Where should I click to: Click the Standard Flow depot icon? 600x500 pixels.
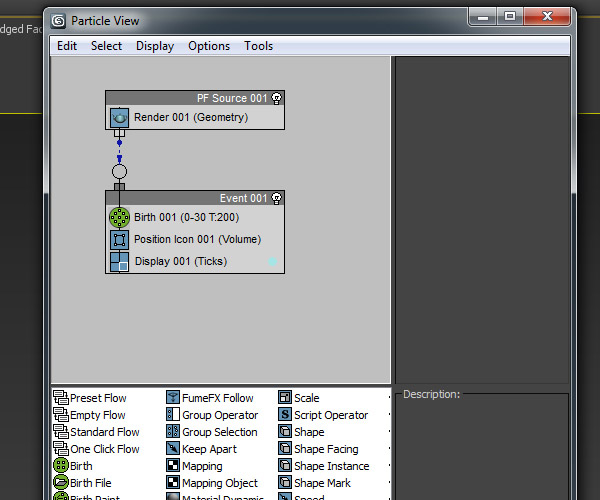pos(61,432)
